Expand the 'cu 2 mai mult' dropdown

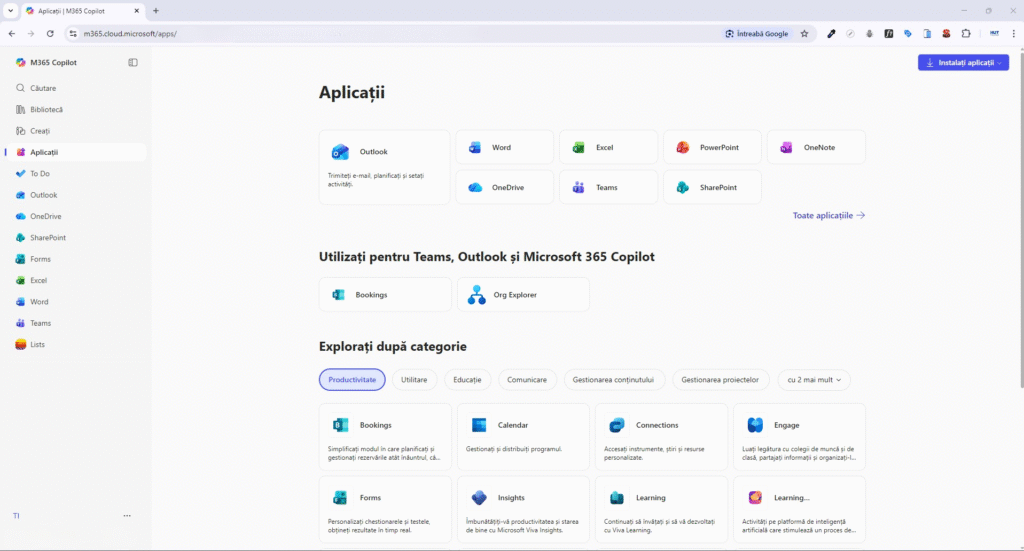(814, 380)
